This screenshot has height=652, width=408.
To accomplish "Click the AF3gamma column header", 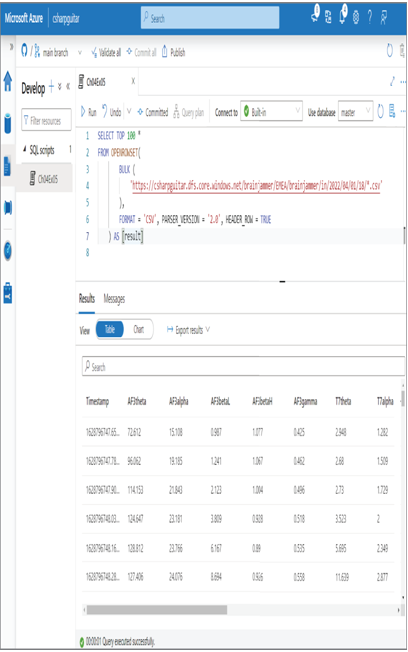I will coord(305,401).
